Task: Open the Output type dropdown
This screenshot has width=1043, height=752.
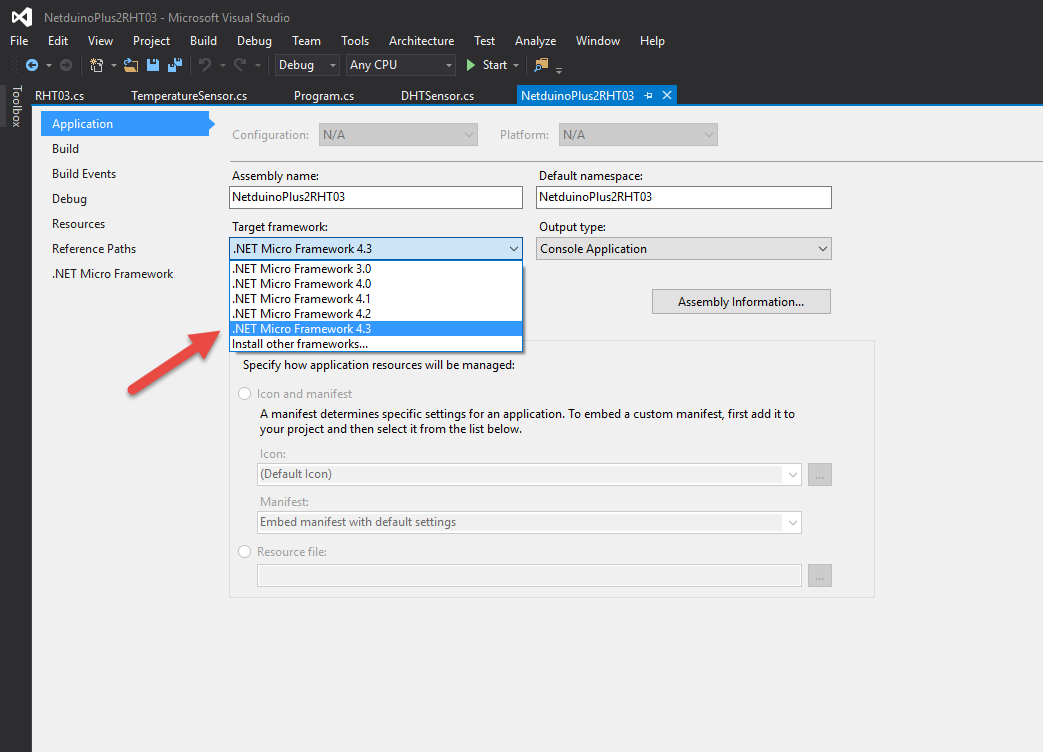Action: tap(684, 249)
